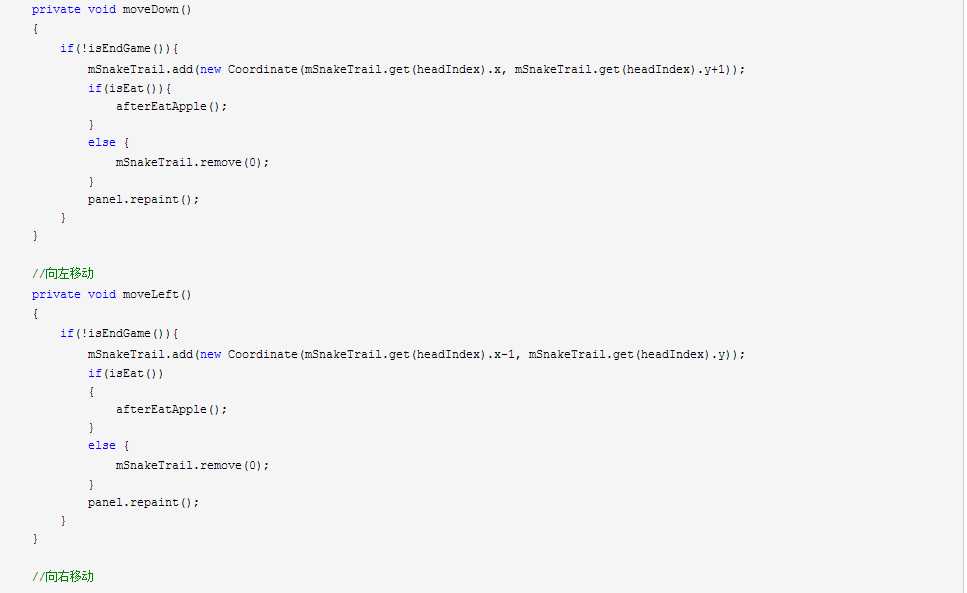The width and height of the screenshot is (967, 593).
Task: Click if(isEat()){ in moveDown
Action: [130, 88]
